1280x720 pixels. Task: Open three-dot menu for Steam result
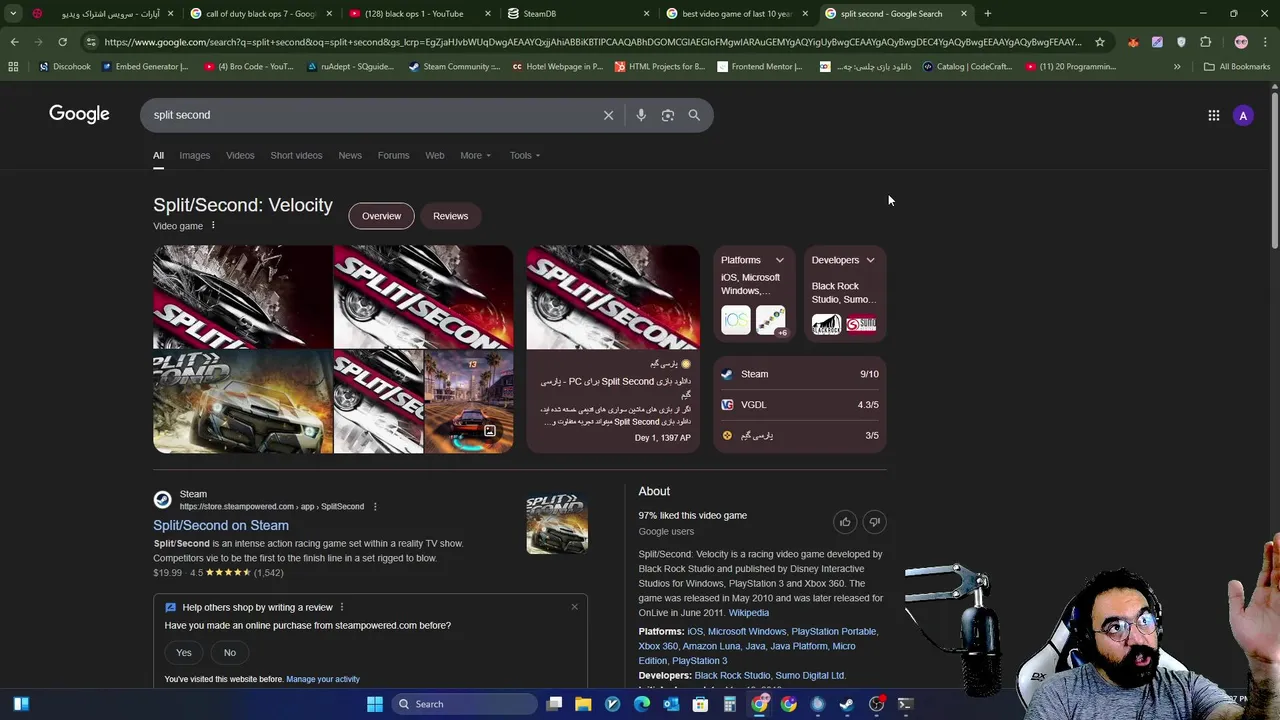coord(375,507)
